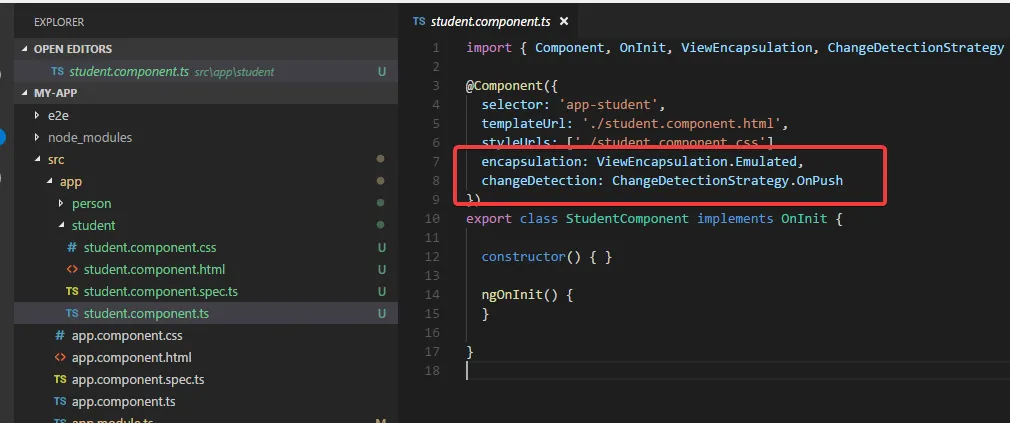Expand the node_modules folder
This screenshot has height=423, width=1010.
click(37, 138)
